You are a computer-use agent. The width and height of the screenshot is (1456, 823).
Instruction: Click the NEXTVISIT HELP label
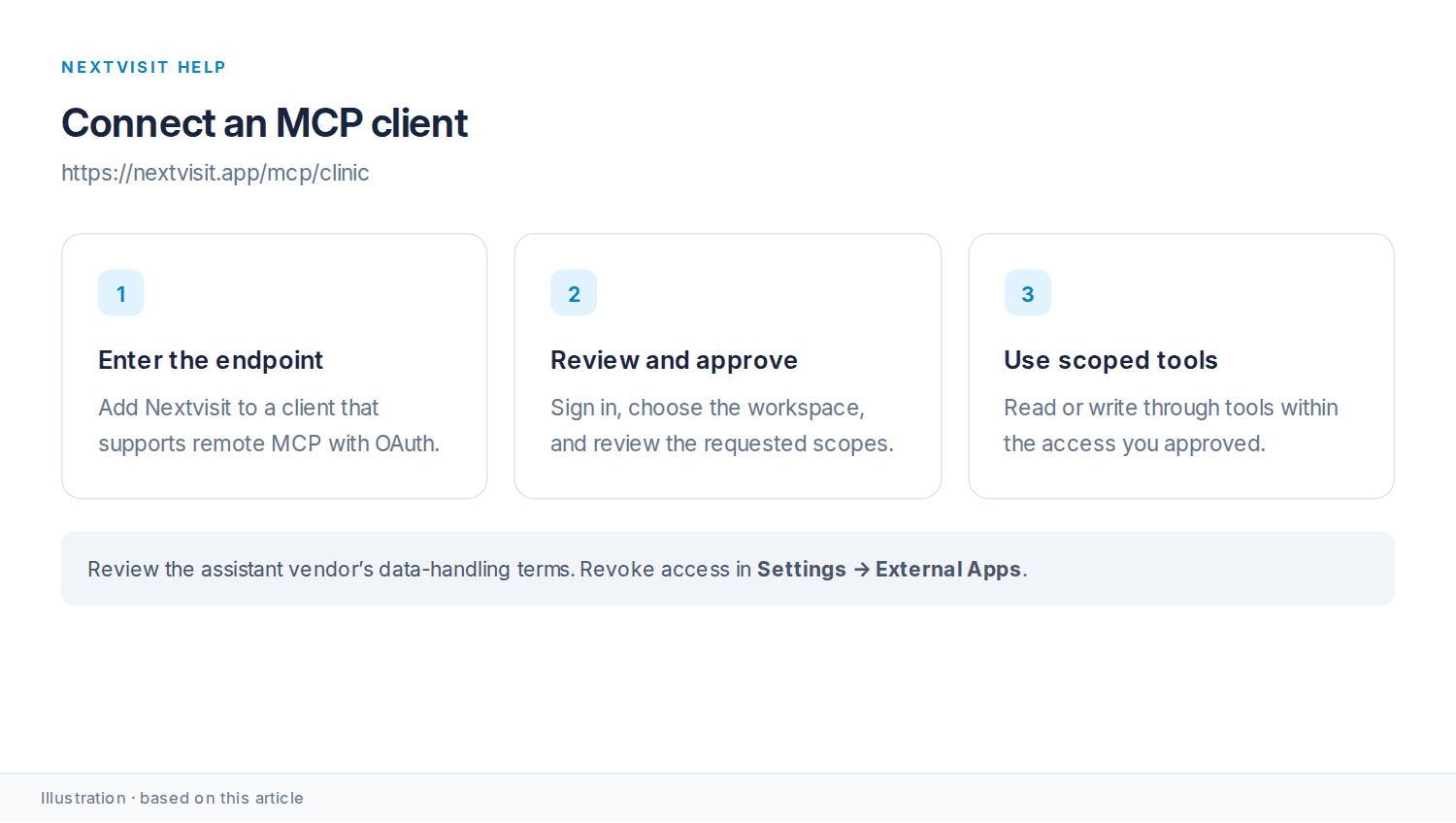tap(144, 67)
